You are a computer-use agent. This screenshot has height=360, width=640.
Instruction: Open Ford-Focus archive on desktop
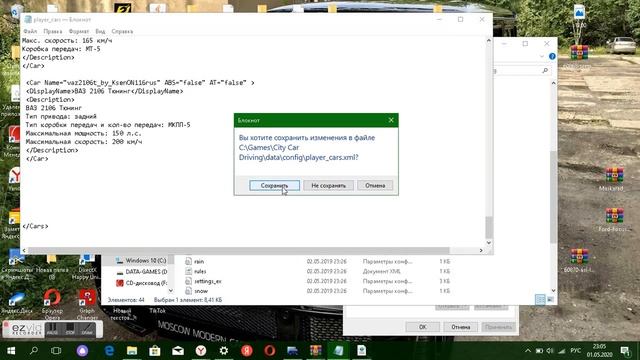tap(613, 220)
